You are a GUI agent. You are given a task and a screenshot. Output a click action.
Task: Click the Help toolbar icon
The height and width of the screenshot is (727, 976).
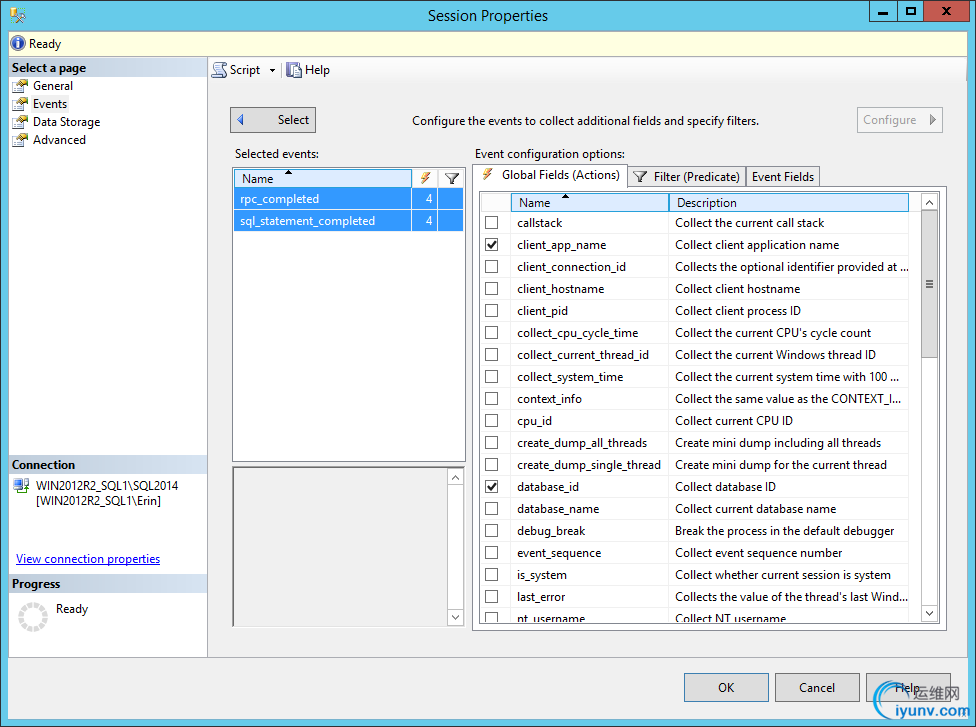294,70
